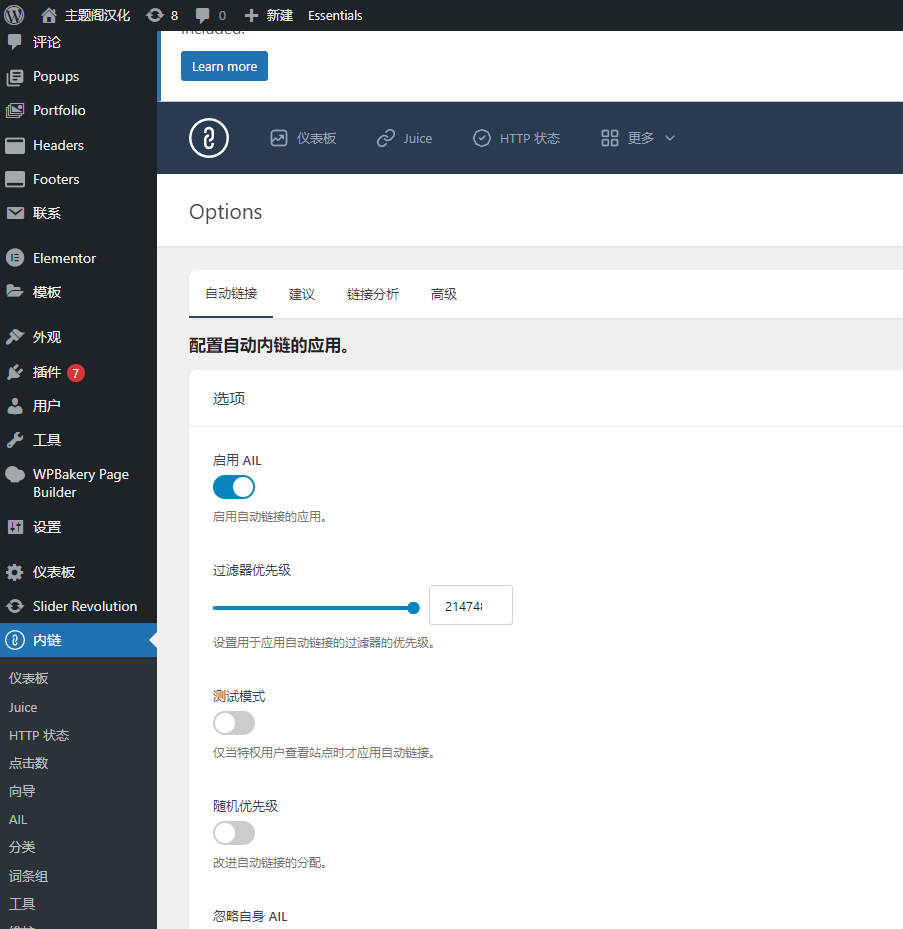Click the 外观 paintbrush icon
Viewport: 903px width, 929px height.
click(15, 337)
